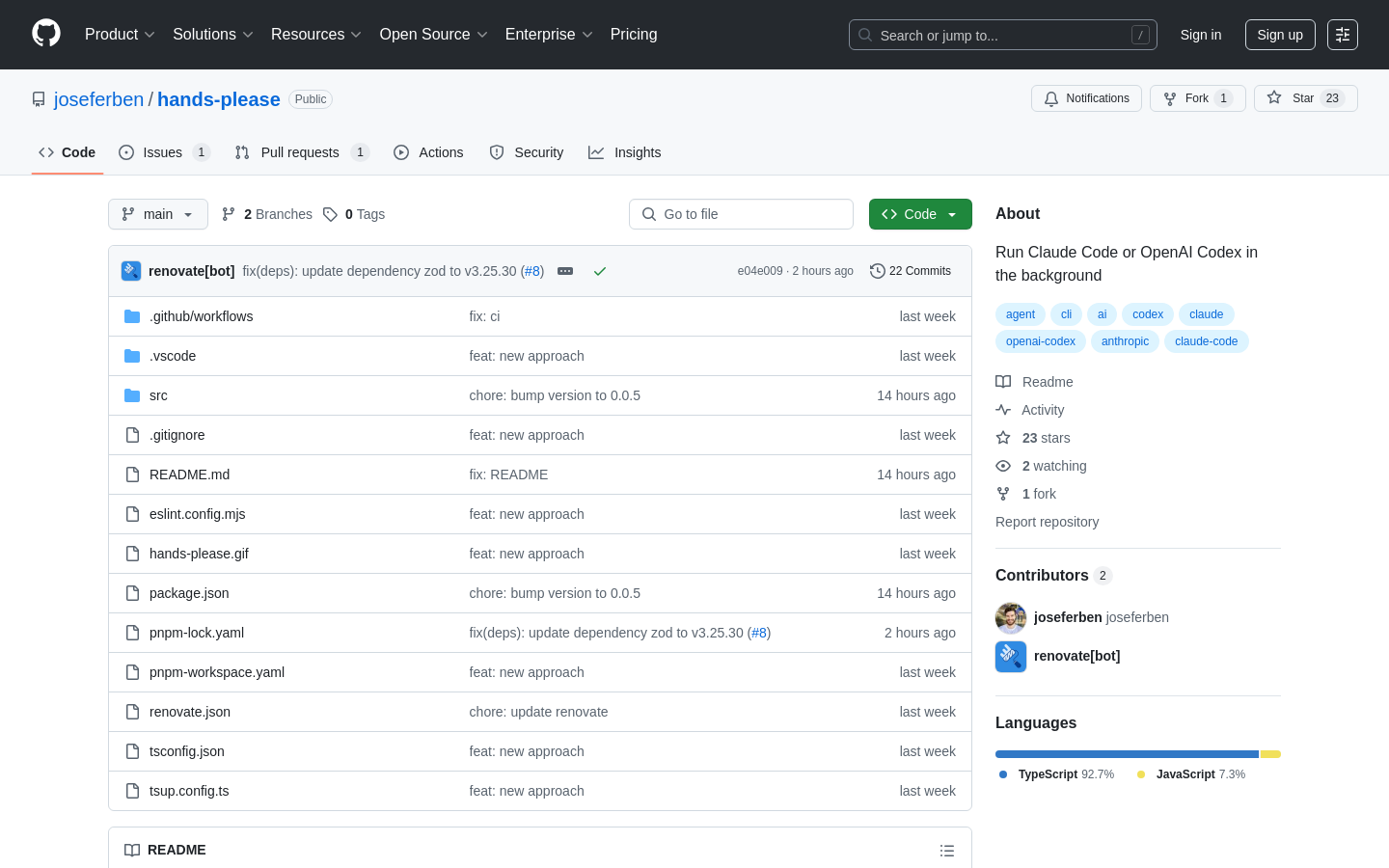Expand the Solutions menu
Viewport: 1389px width, 868px height.
[x=213, y=35]
